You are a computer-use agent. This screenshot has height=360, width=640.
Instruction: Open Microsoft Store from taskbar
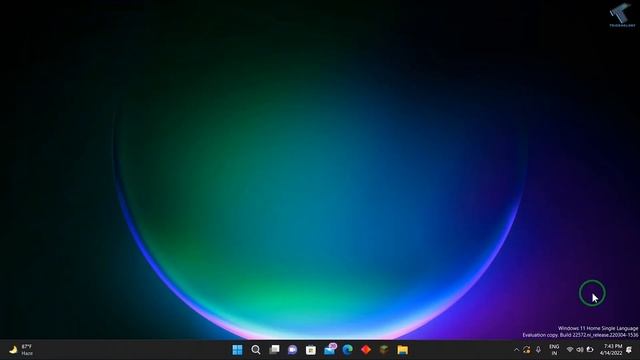point(311,350)
